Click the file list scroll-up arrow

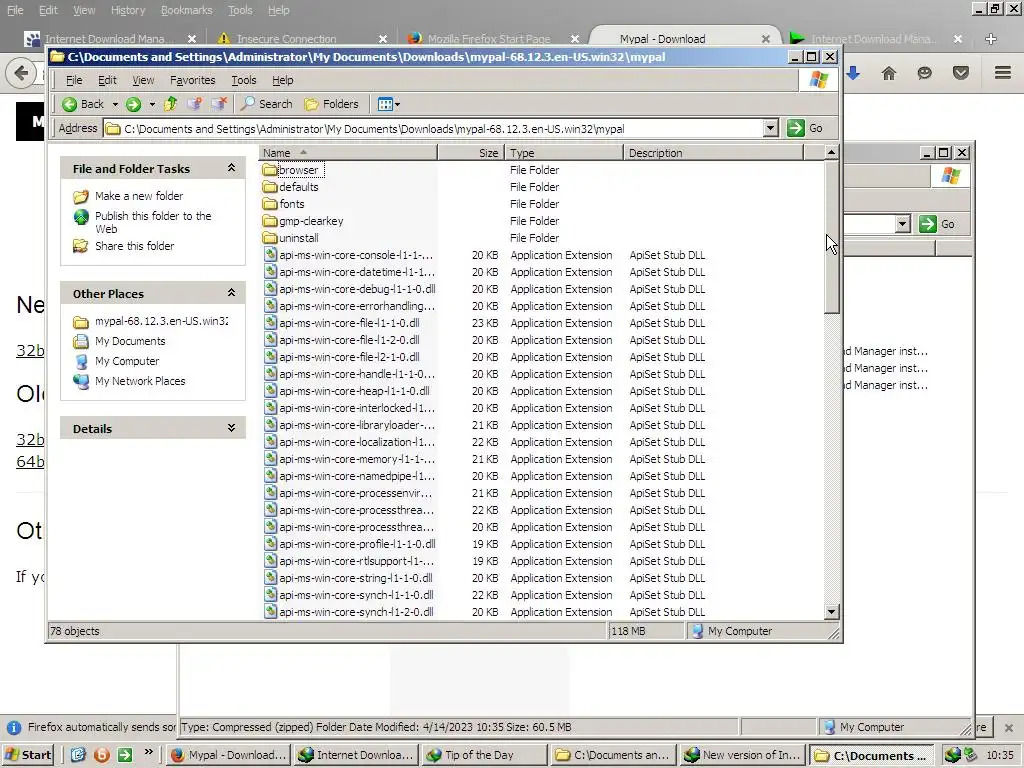click(831, 153)
